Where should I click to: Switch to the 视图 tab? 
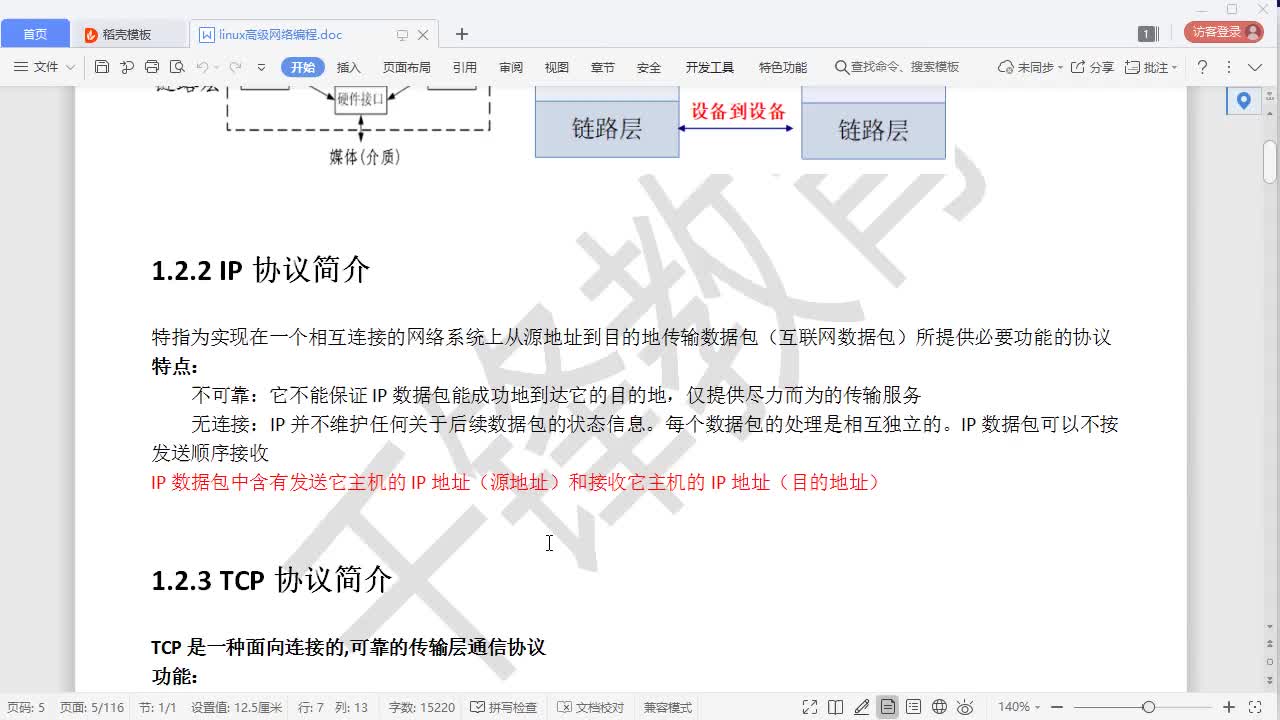pos(556,67)
